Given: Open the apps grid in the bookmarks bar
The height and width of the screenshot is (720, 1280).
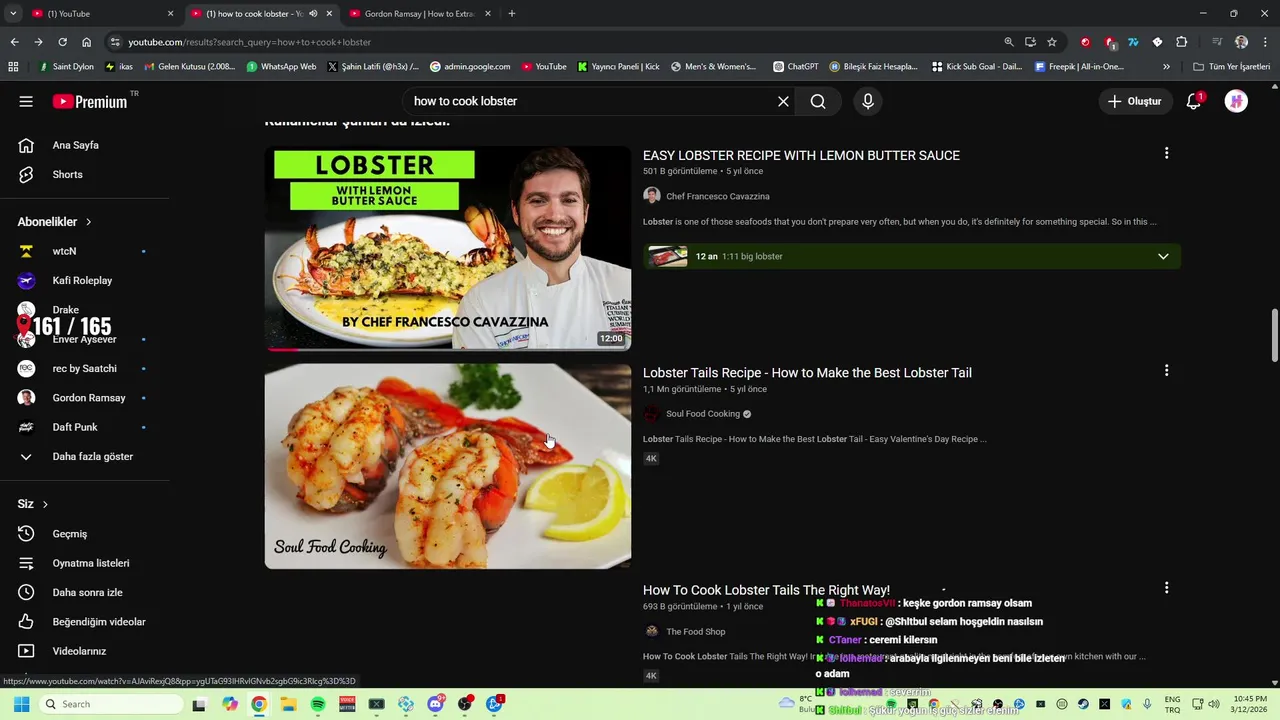Looking at the screenshot, I should coord(13,67).
